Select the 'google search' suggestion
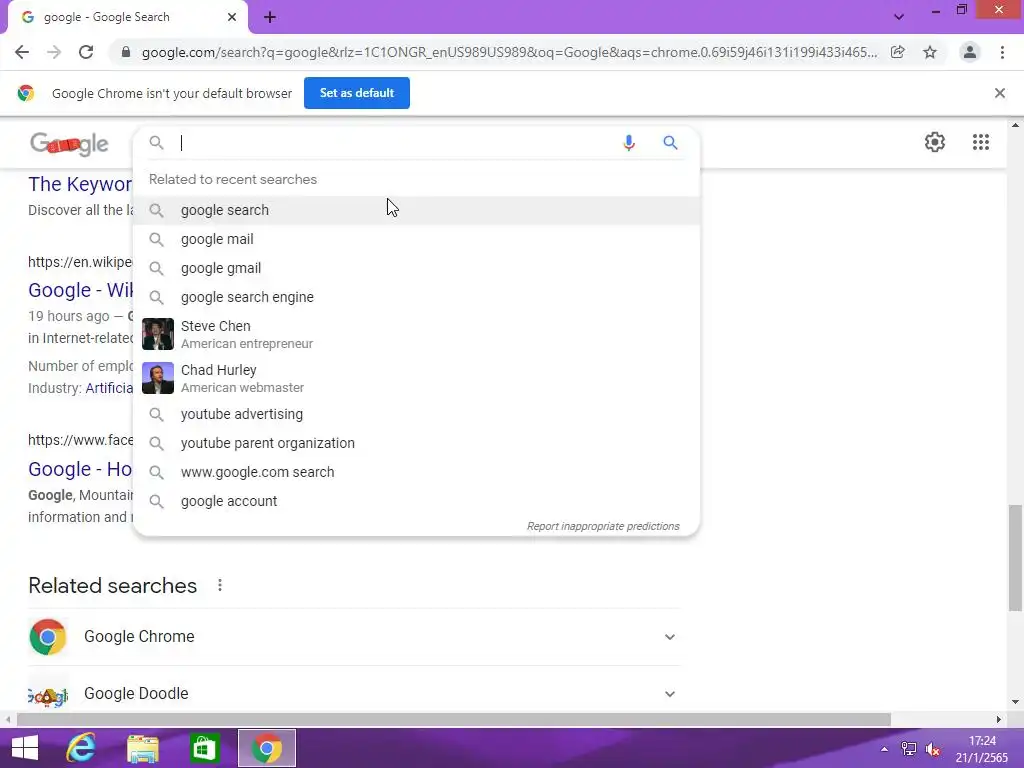This screenshot has width=1024, height=768. [x=416, y=210]
